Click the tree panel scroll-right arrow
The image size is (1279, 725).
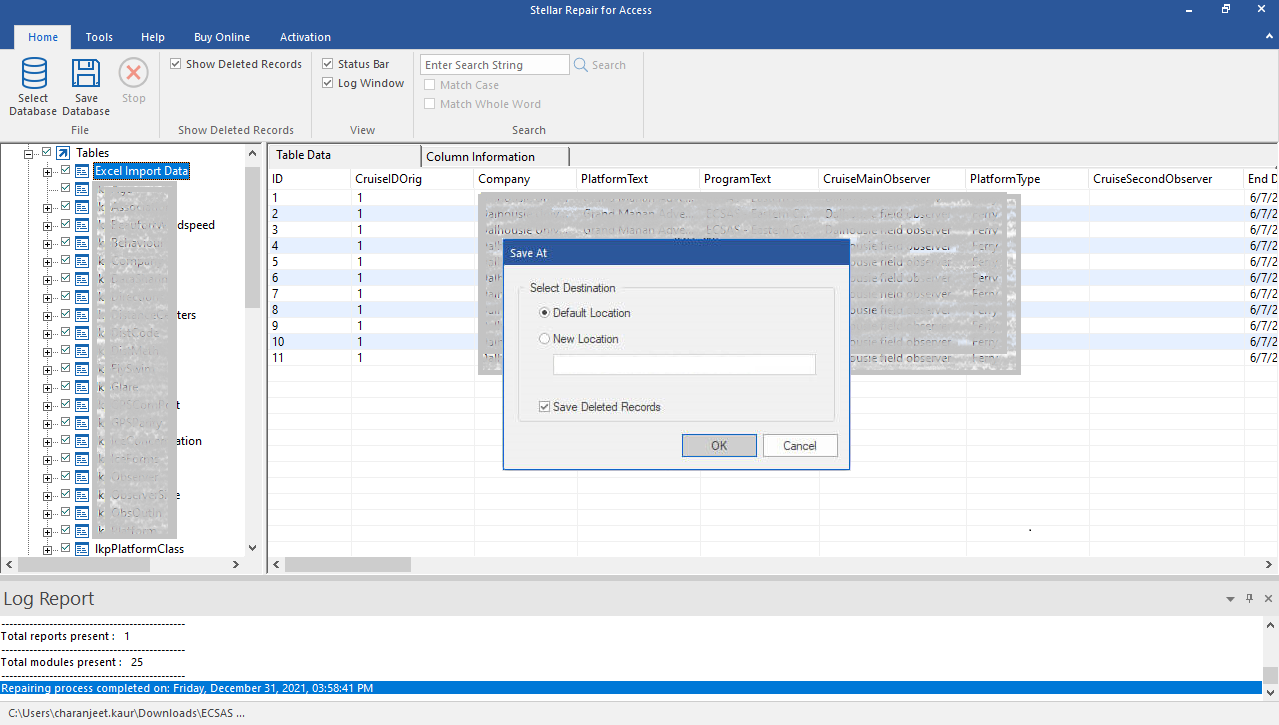click(236, 565)
